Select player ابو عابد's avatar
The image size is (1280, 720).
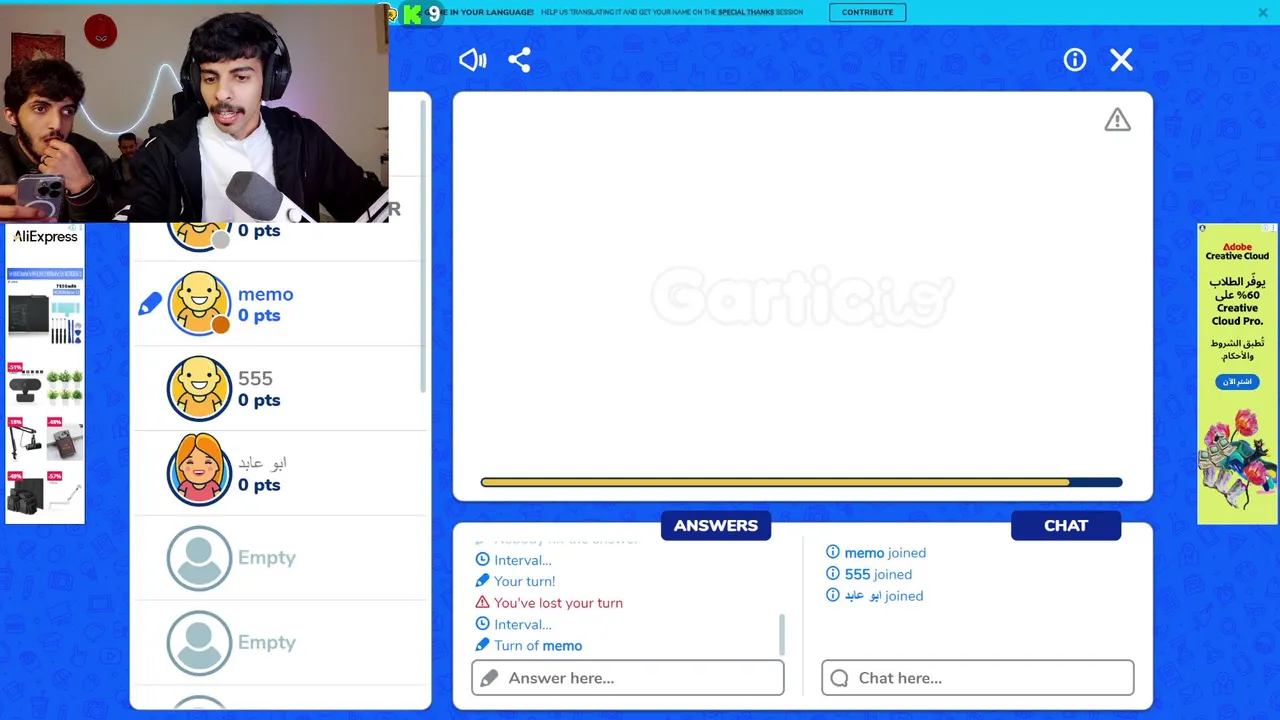point(199,472)
